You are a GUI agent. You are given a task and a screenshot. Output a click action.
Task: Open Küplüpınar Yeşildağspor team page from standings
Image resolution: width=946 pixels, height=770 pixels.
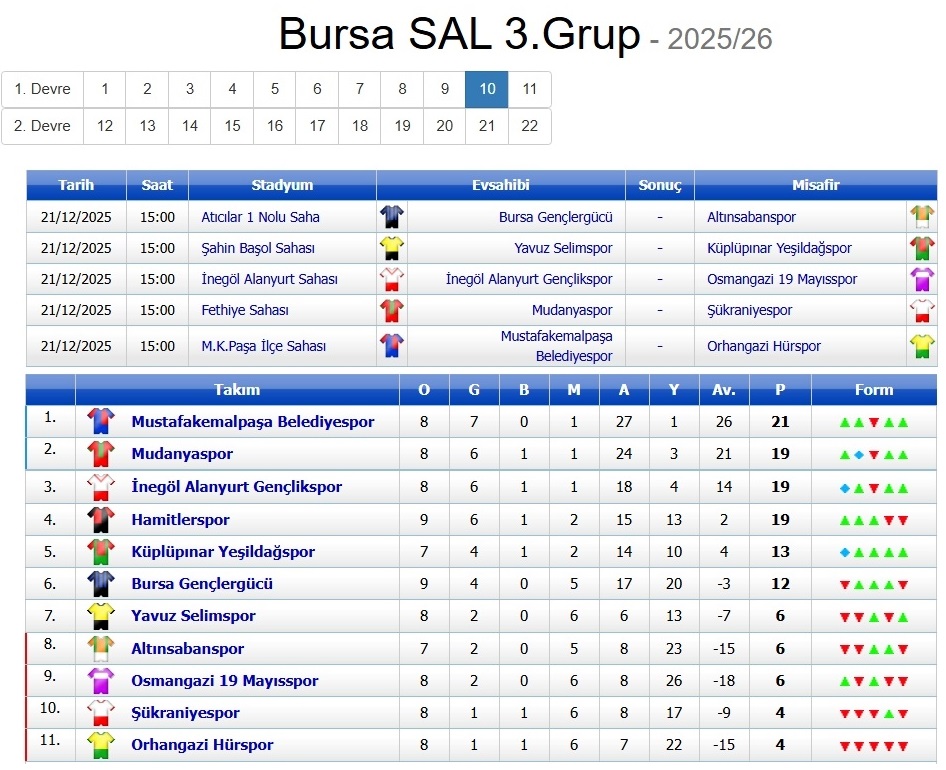223,552
